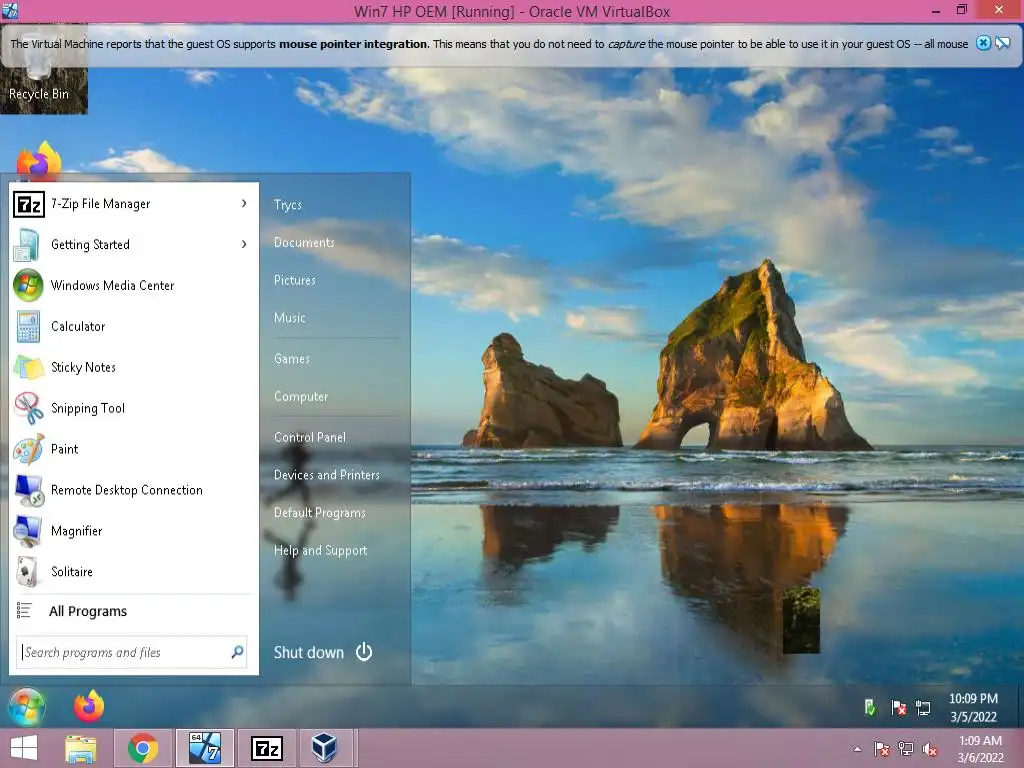Viewport: 1024px width, 768px height.
Task: Open Devices and Printers
Action: click(327, 475)
